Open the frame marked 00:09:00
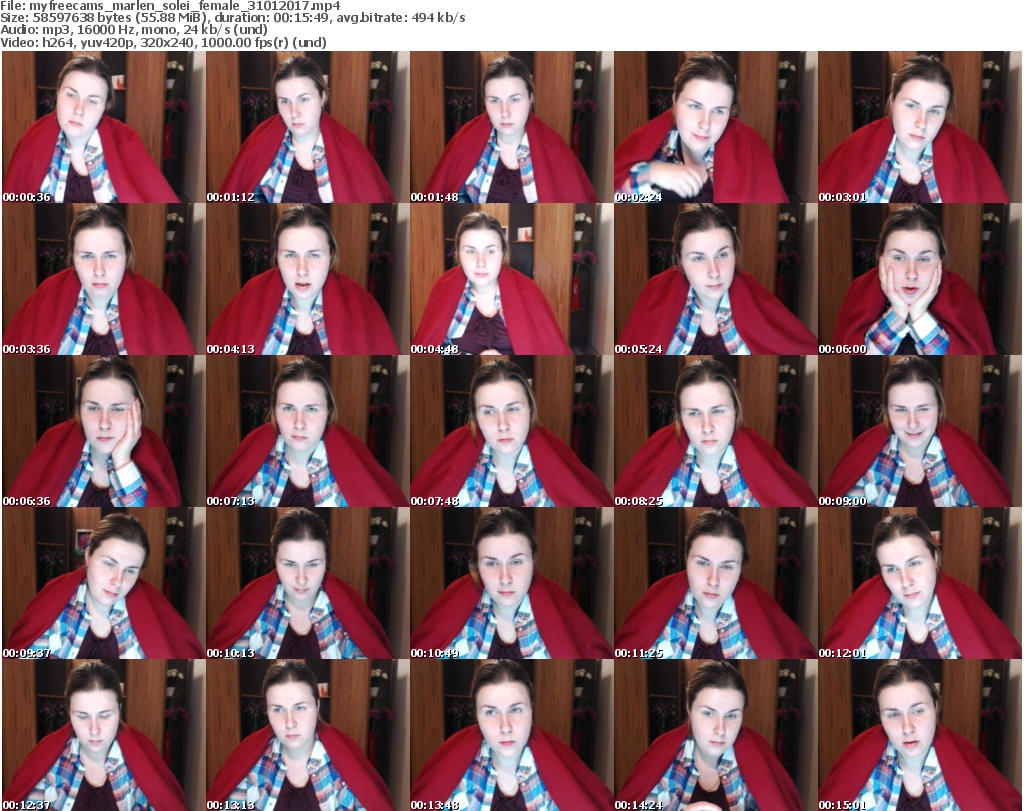Image resolution: width=1024 pixels, height=811 pixels. coord(919,432)
